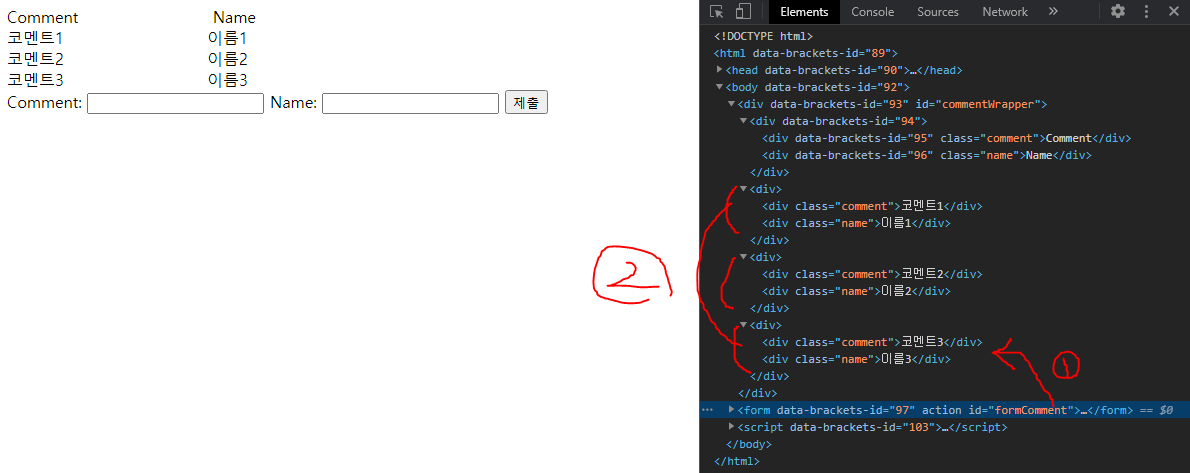Click the ellipsis beside the form node
Screen dimensions: 1190x473
(x=707, y=409)
